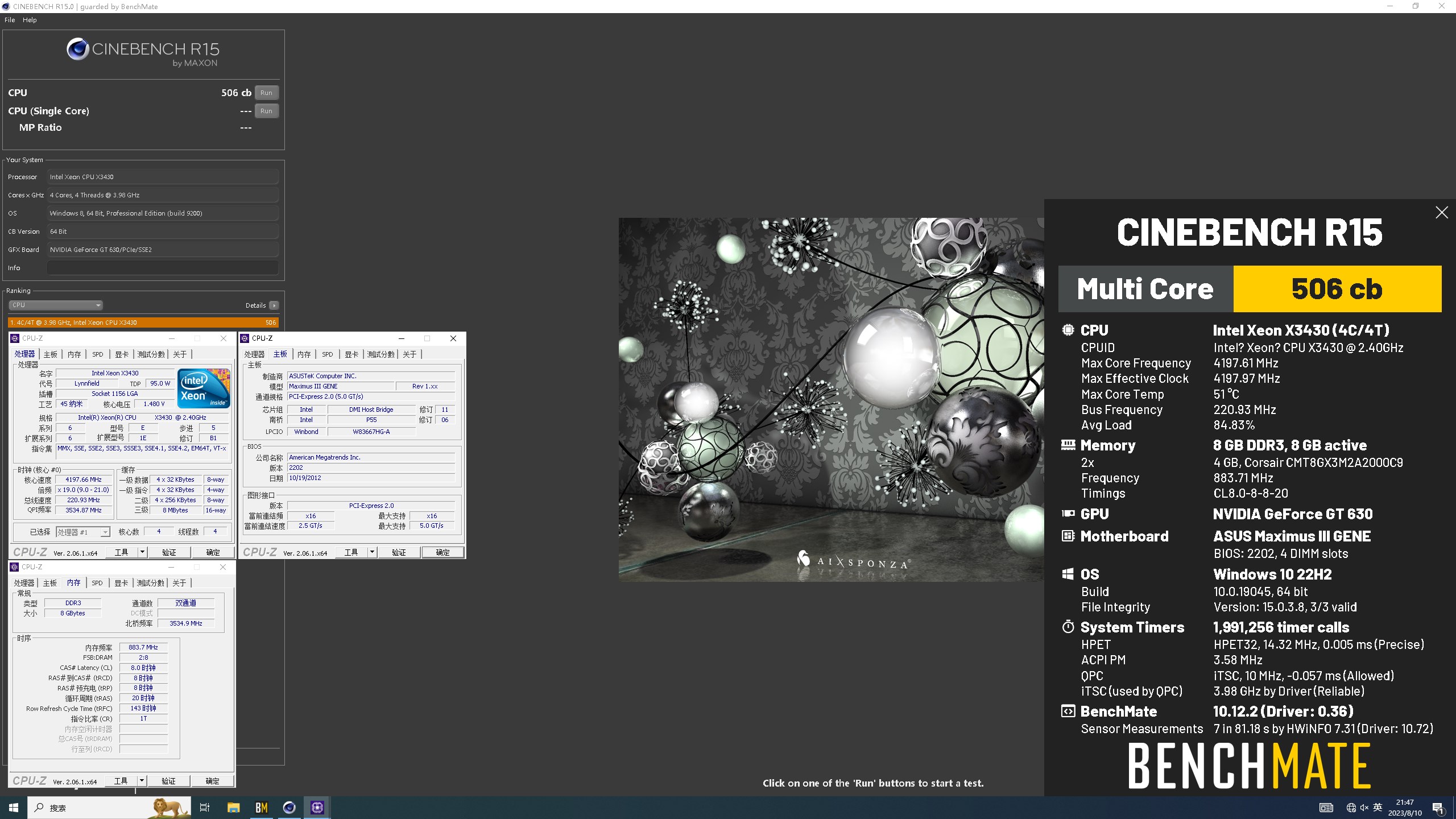Click the yellow 506 cb score box
Viewport: 1456px width, 819px height.
[1337, 289]
